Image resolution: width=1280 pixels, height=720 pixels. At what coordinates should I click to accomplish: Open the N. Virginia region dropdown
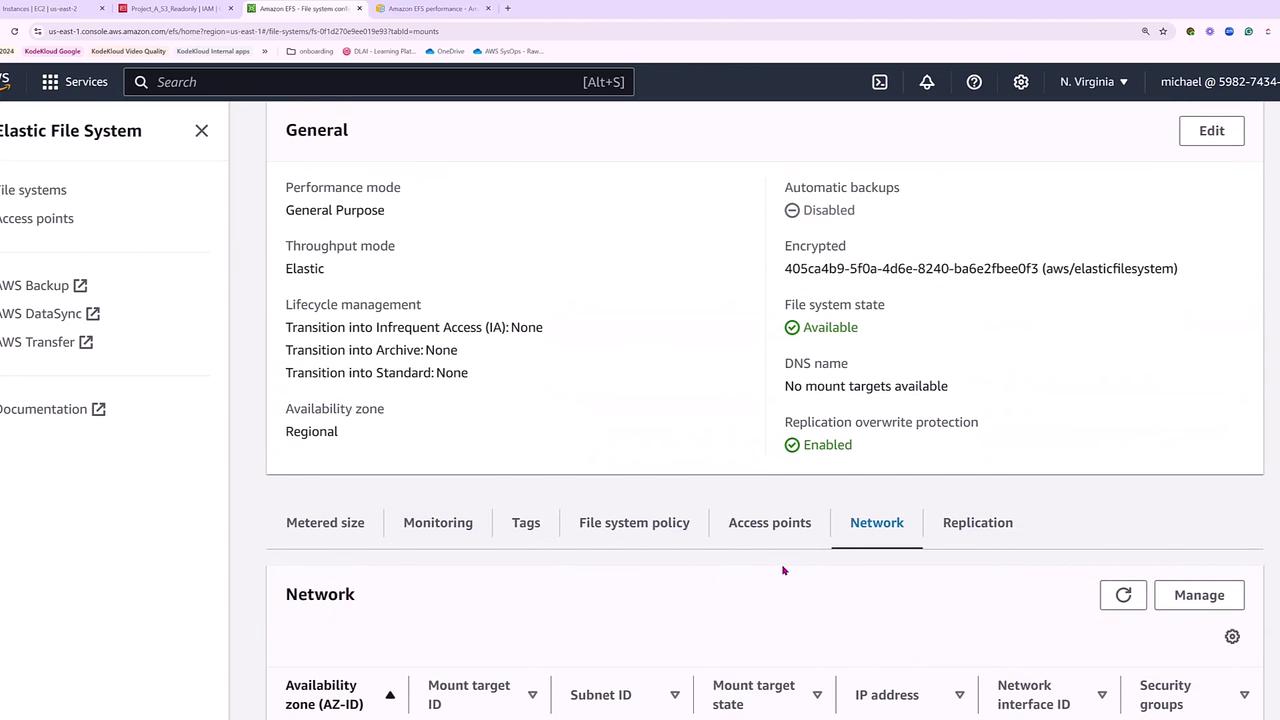pos(1094,82)
